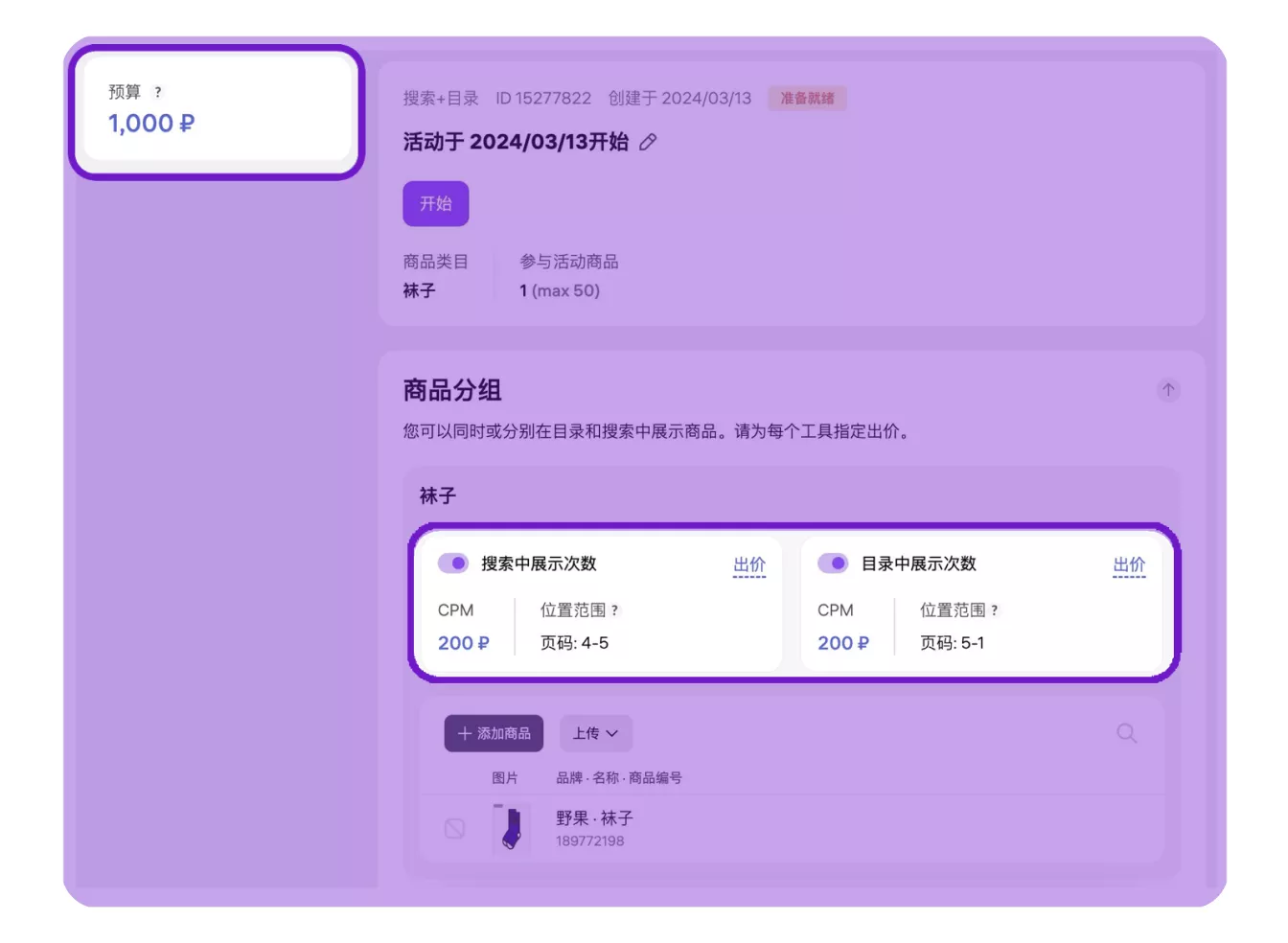Click the 页码: 4-5 position value
This screenshot has width=1288, height=943.
click(x=574, y=643)
